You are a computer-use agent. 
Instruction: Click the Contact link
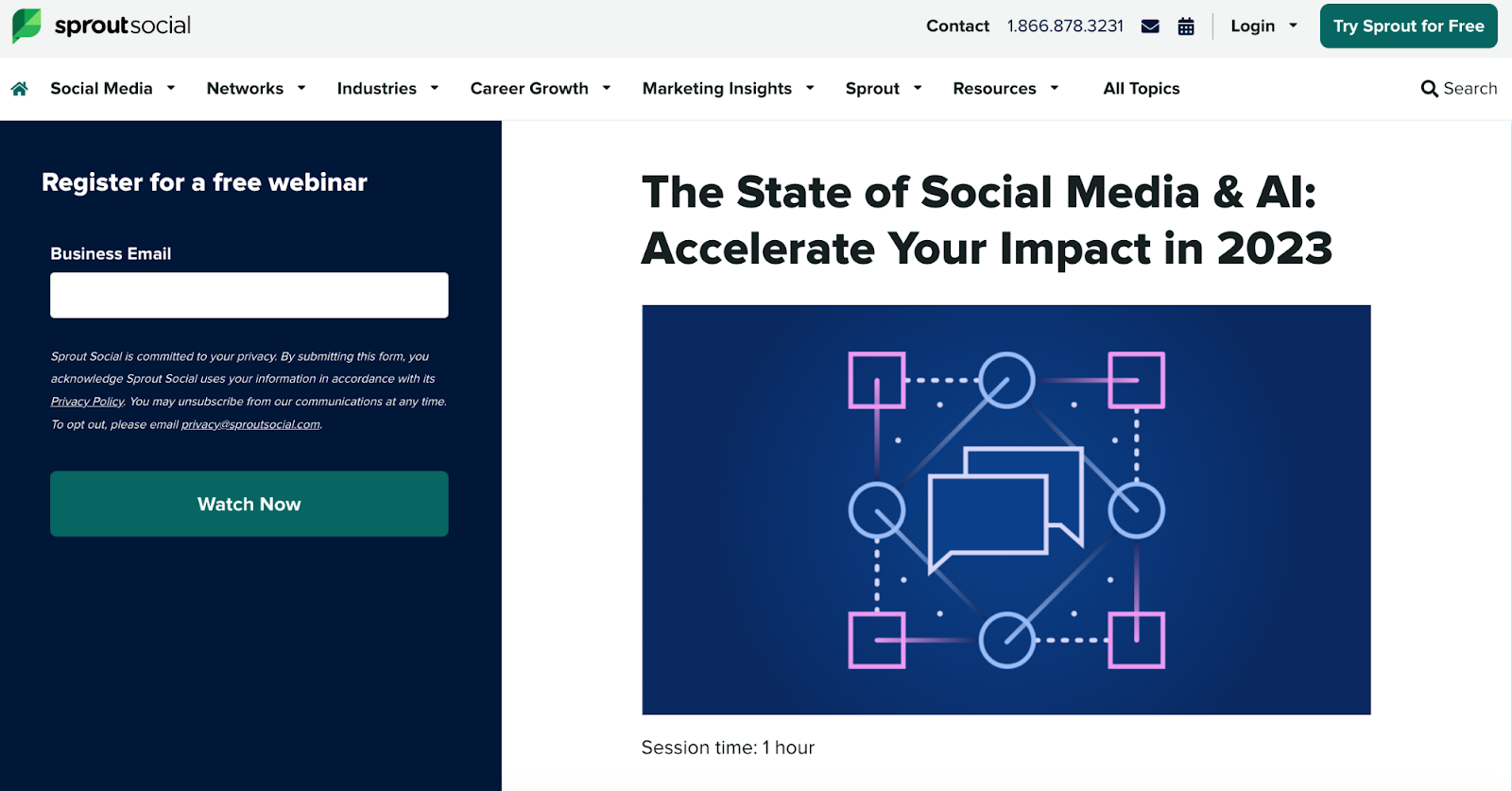coord(957,26)
